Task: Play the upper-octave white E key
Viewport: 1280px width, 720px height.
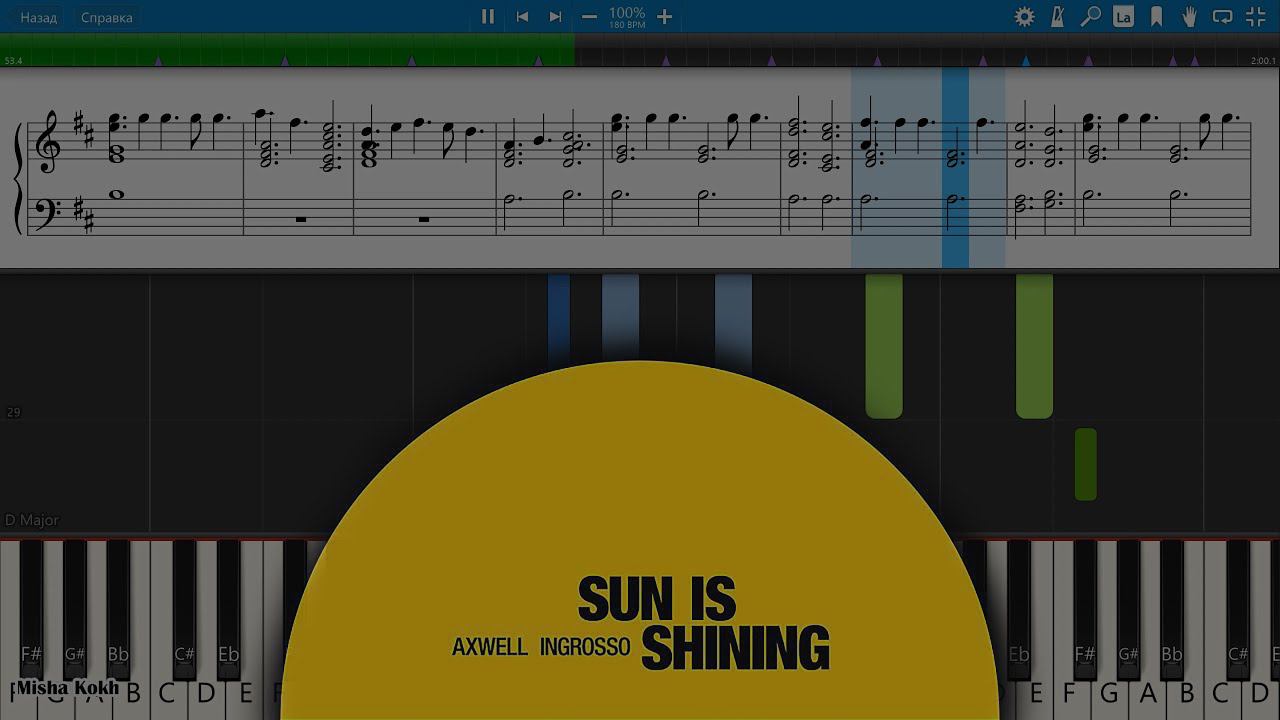Action: 1035,692
